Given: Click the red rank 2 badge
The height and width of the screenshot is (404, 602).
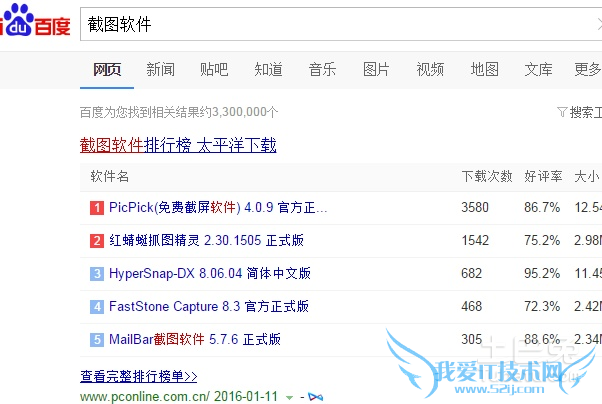Looking at the screenshot, I should coord(97,241).
